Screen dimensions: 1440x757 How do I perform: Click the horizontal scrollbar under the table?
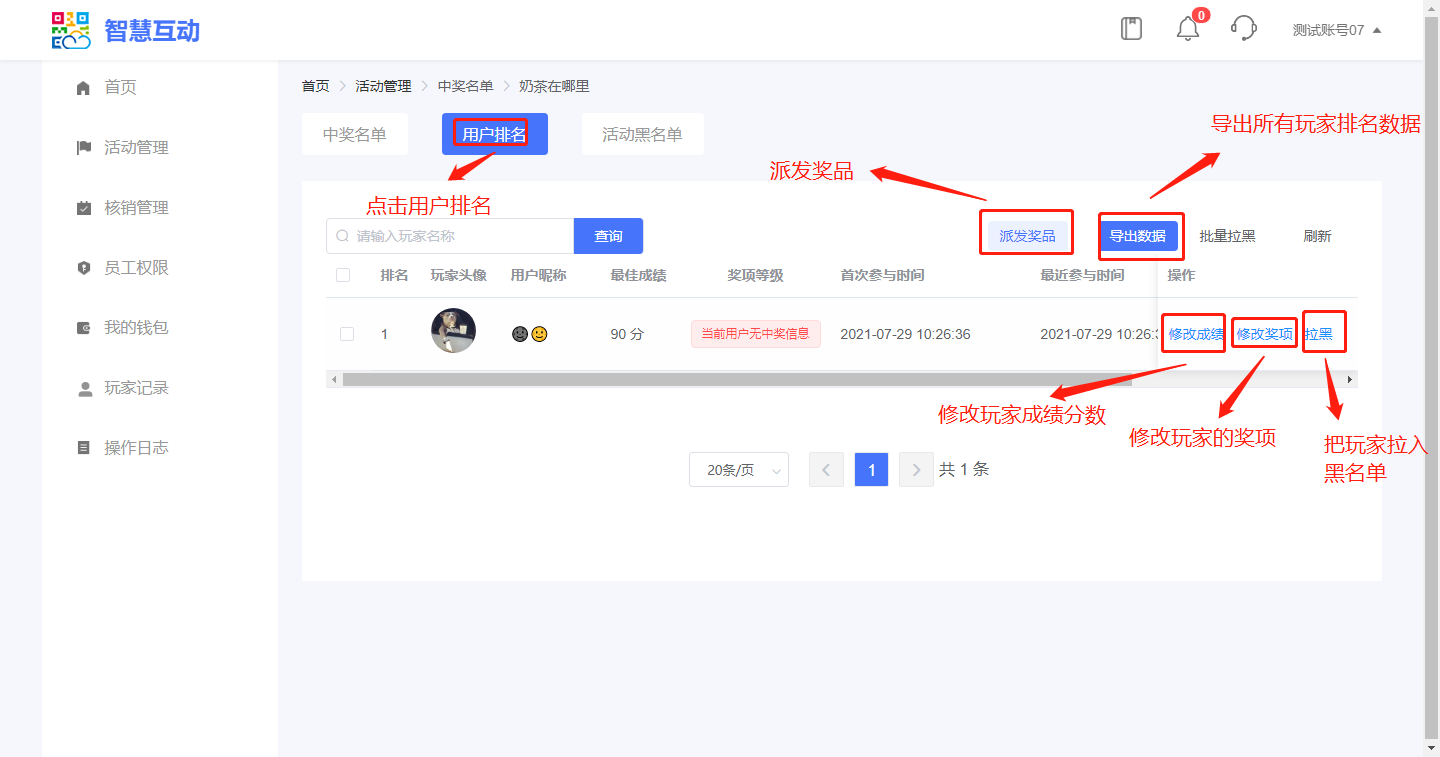[736, 380]
